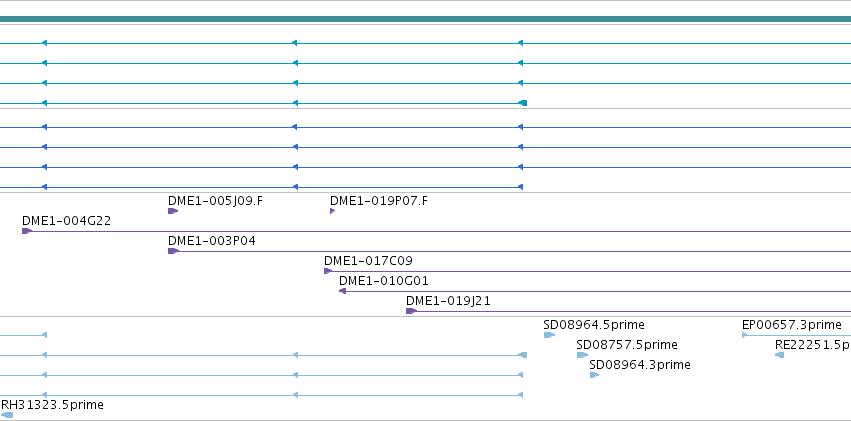The width and height of the screenshot is (851, 421).
Task: Select the RE22251.5p EST label
Action: pos(813,346)
